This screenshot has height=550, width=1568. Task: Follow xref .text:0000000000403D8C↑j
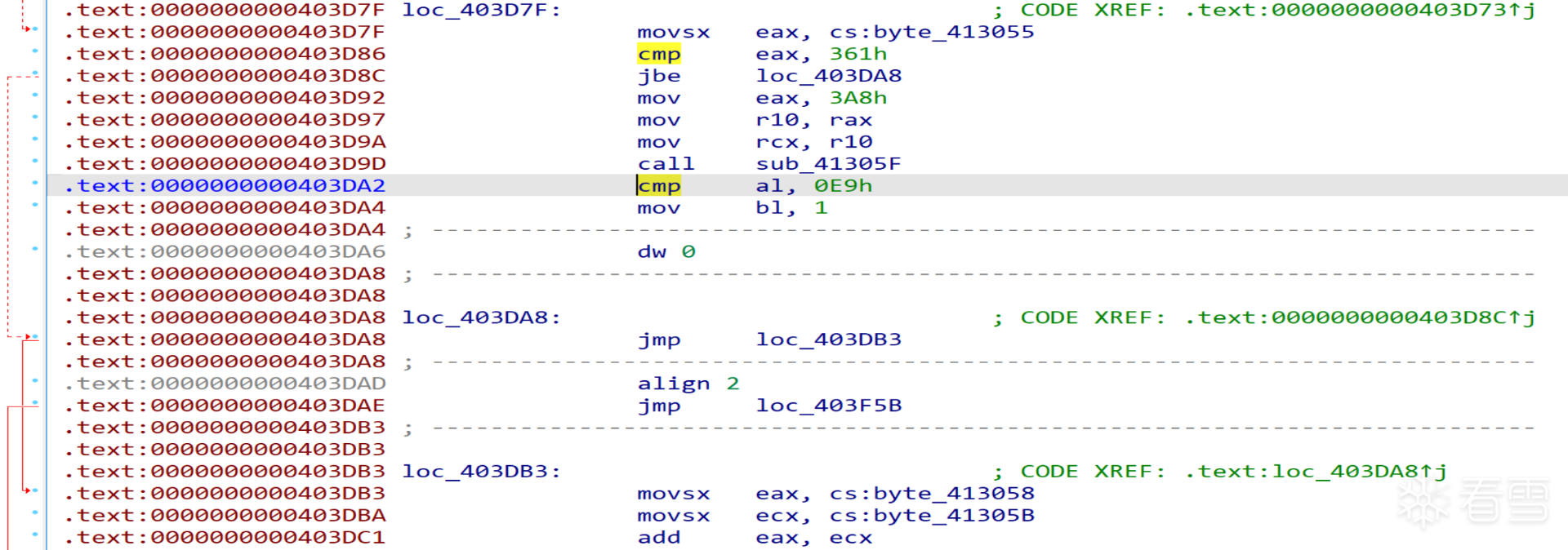coord(1361,318)
